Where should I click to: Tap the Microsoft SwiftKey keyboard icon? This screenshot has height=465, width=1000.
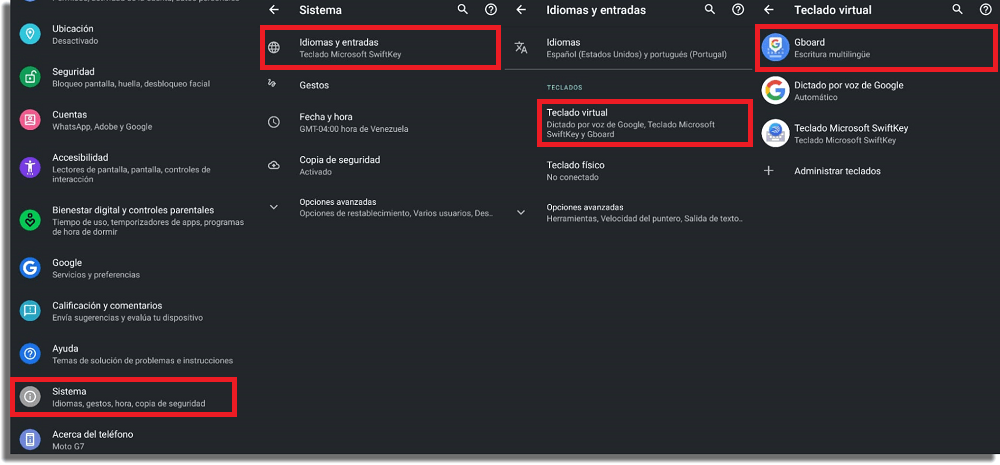coord(776,133)
